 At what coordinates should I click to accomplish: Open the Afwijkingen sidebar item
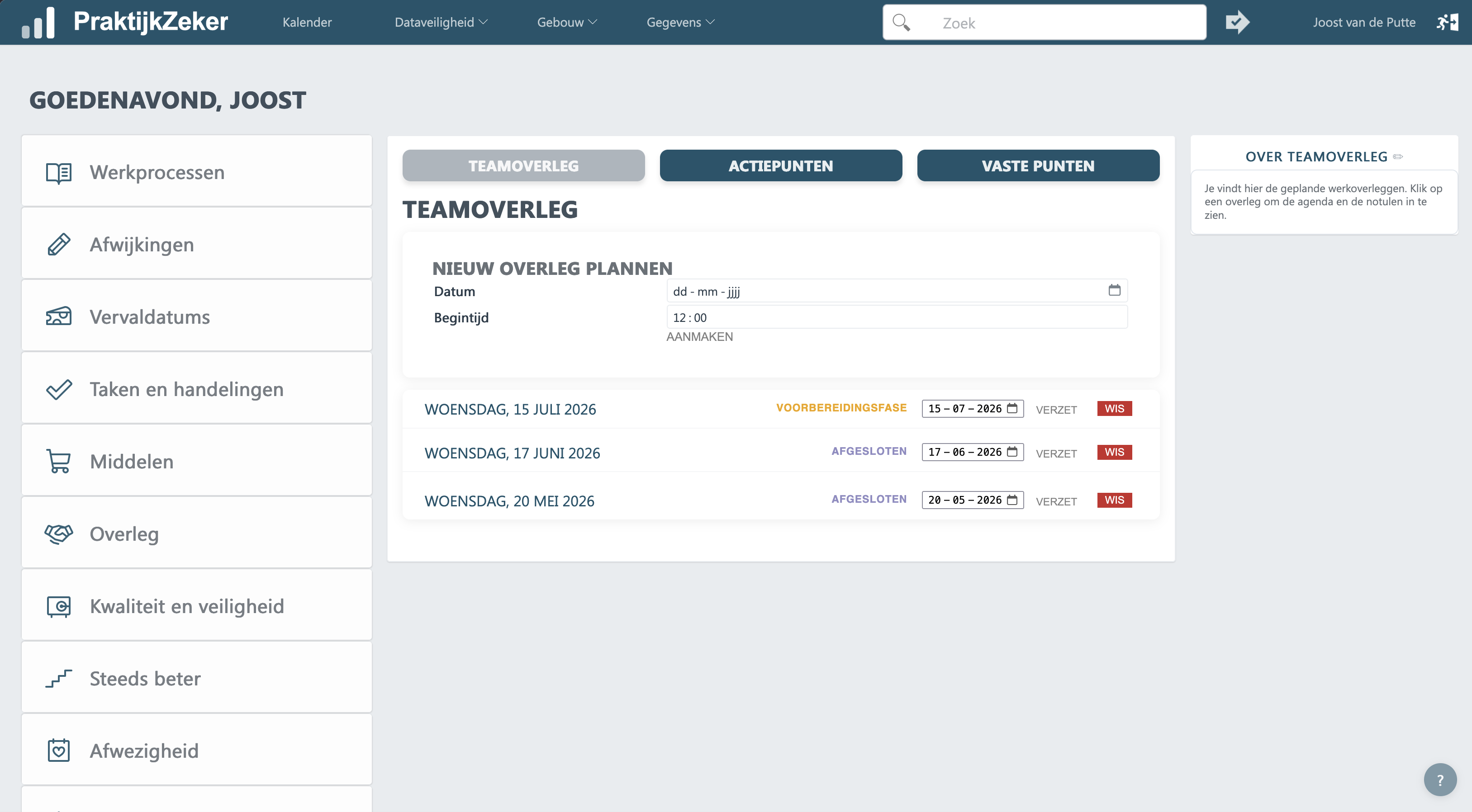(x=197, y=244)
